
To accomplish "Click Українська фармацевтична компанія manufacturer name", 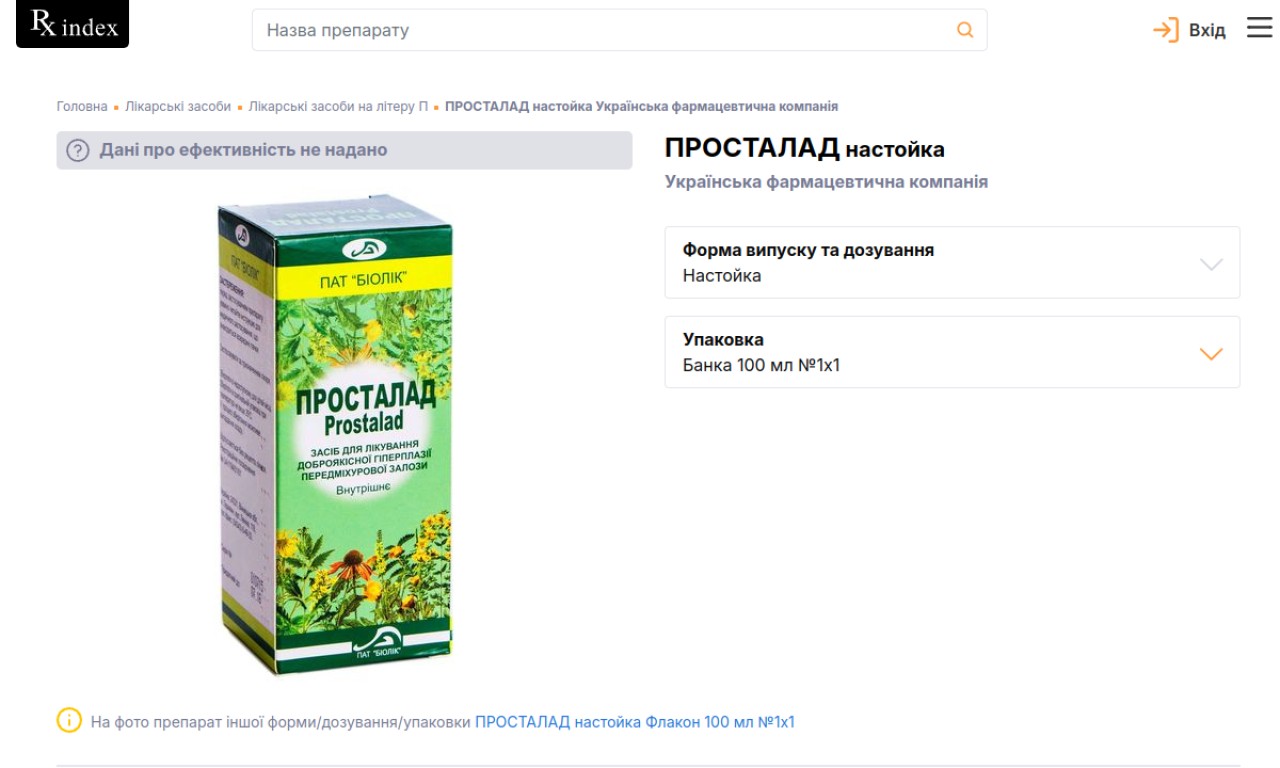I will point(826,182).
